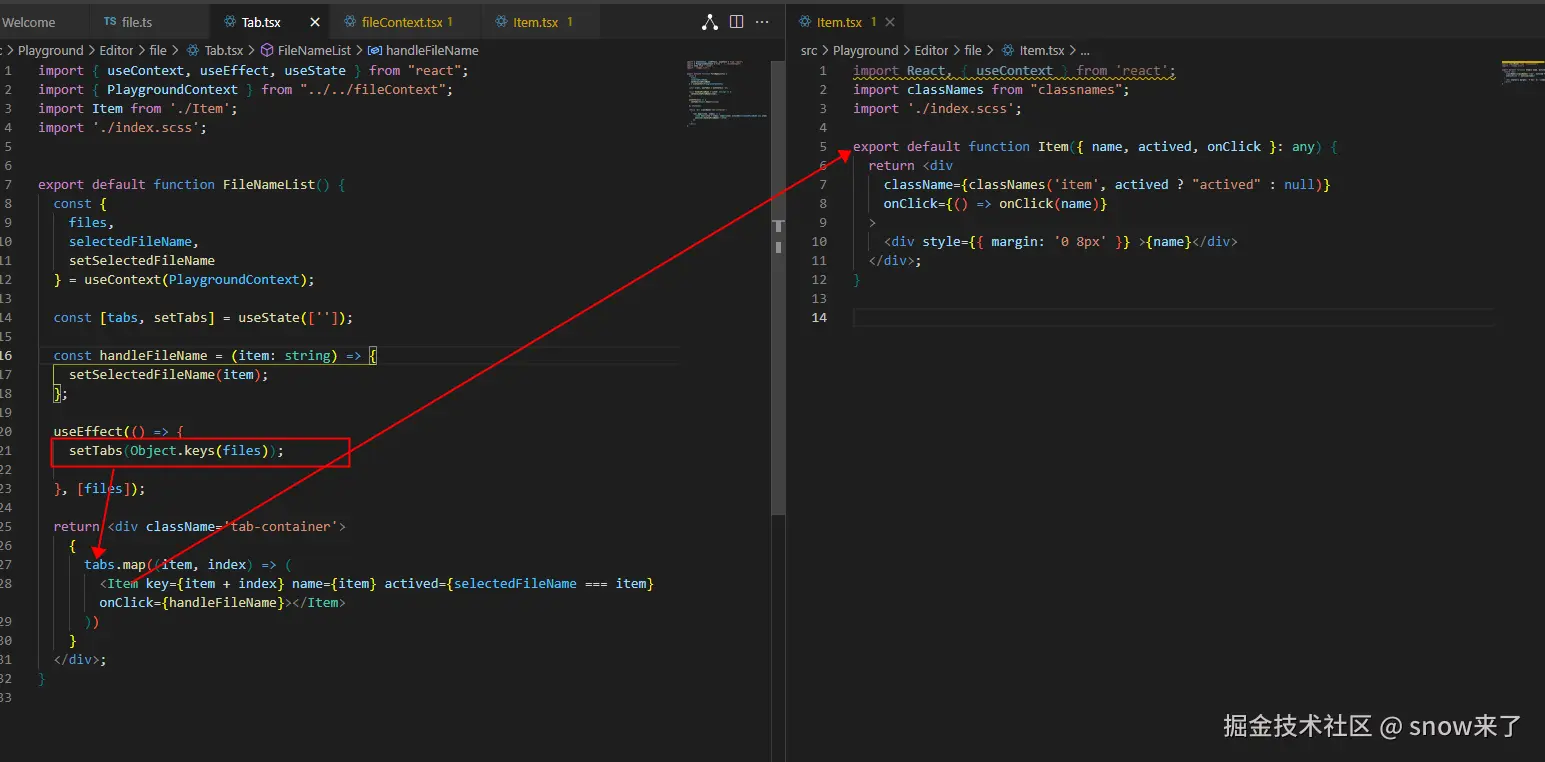Open the src breadcrumb in right editor
The image size is (1545, 762).
pyautogui.click(x=809, y=50)
